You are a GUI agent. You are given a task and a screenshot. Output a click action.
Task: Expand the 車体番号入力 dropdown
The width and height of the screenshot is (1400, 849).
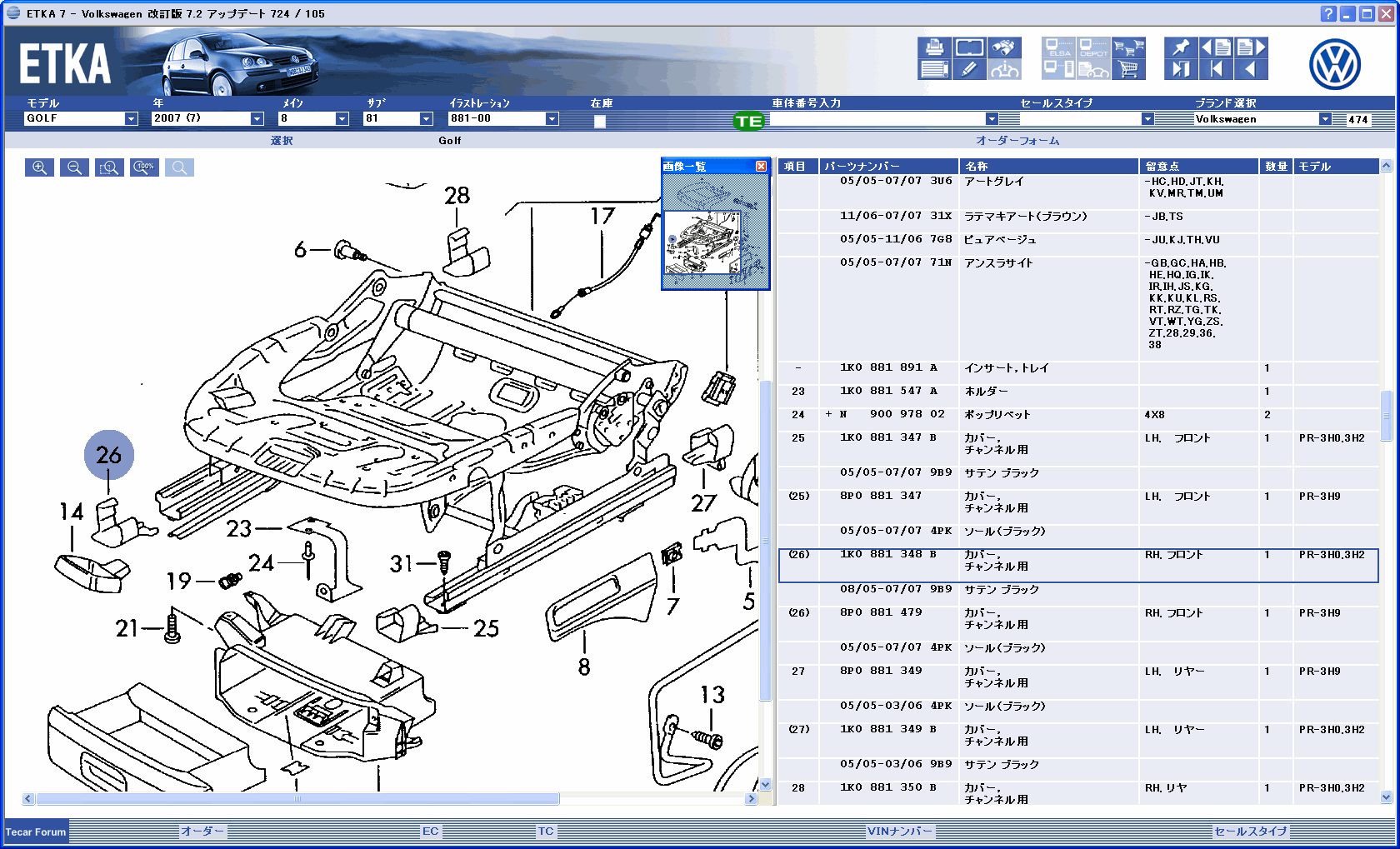992,119
